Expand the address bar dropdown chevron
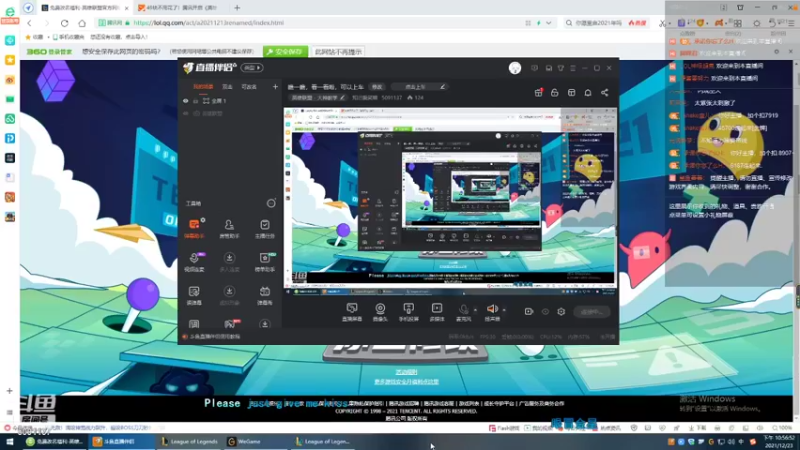This screenshot has height=450, width=800. (x=548, y=23)
